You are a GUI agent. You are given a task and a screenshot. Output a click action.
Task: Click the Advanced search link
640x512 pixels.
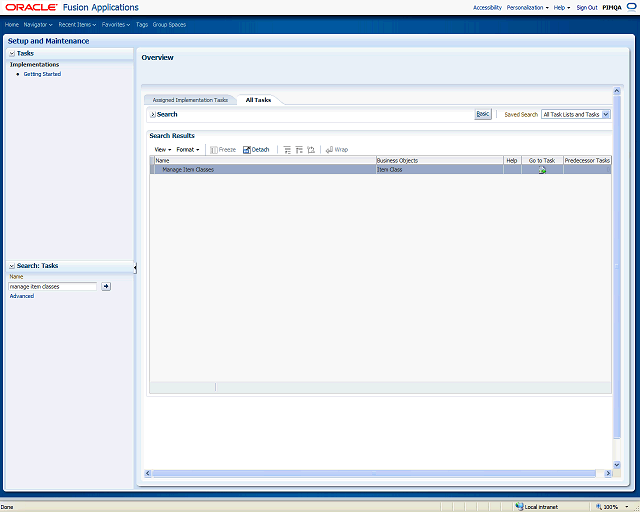click(x=21, y=296)
